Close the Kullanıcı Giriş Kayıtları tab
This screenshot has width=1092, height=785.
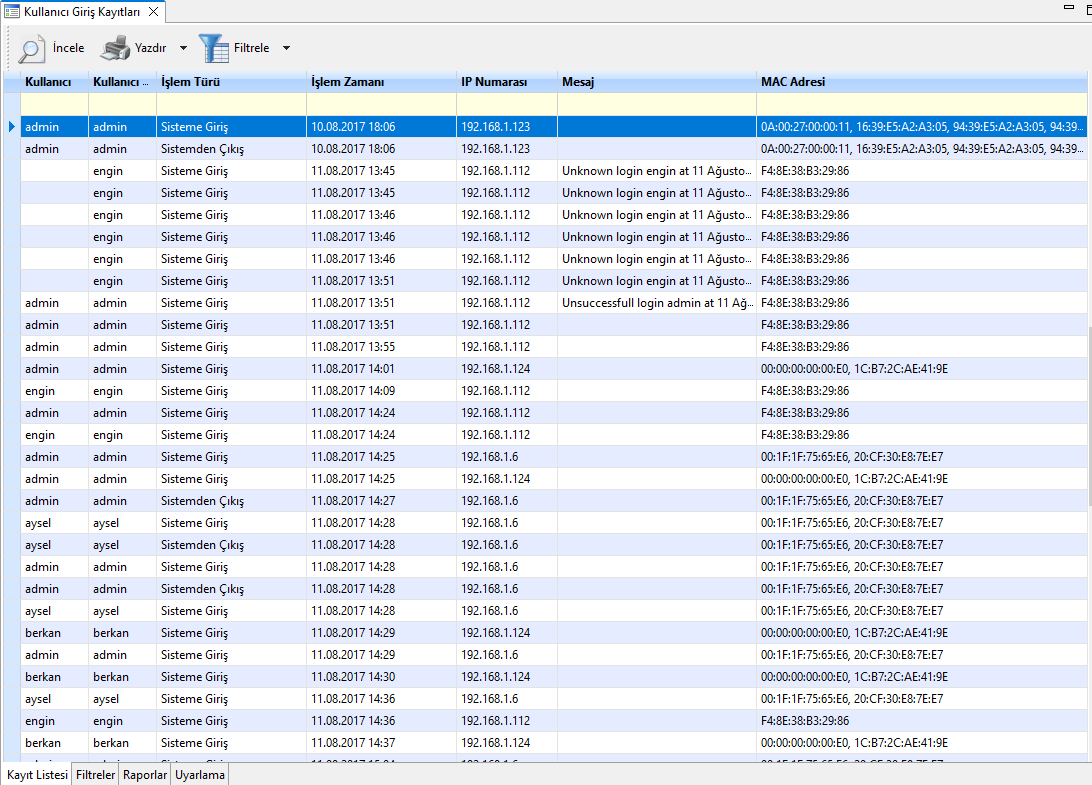(x=153, y=12)
